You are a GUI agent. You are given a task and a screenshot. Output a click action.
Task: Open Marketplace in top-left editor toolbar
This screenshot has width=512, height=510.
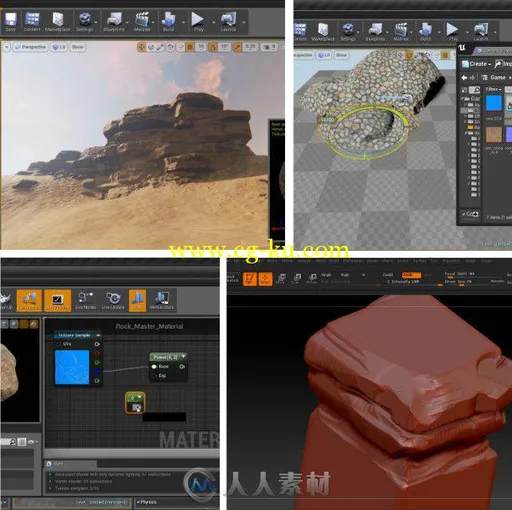point(58,22)
